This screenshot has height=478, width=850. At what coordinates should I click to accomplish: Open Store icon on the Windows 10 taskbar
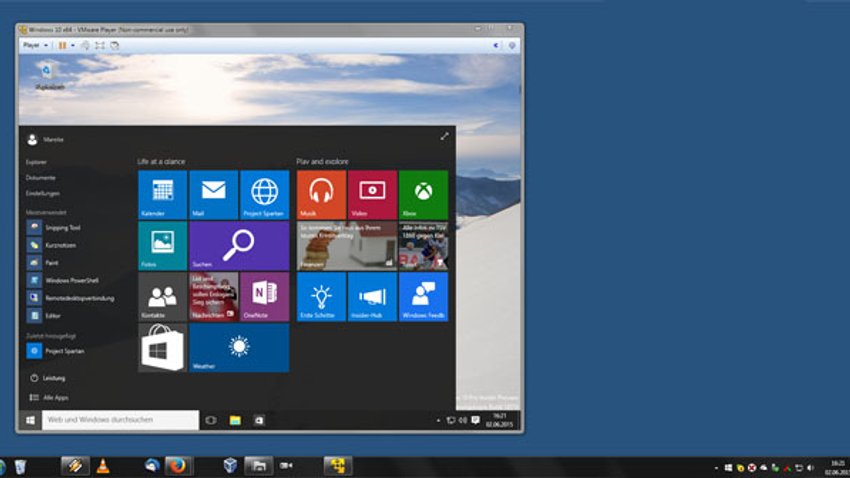[x=259, y=420]
